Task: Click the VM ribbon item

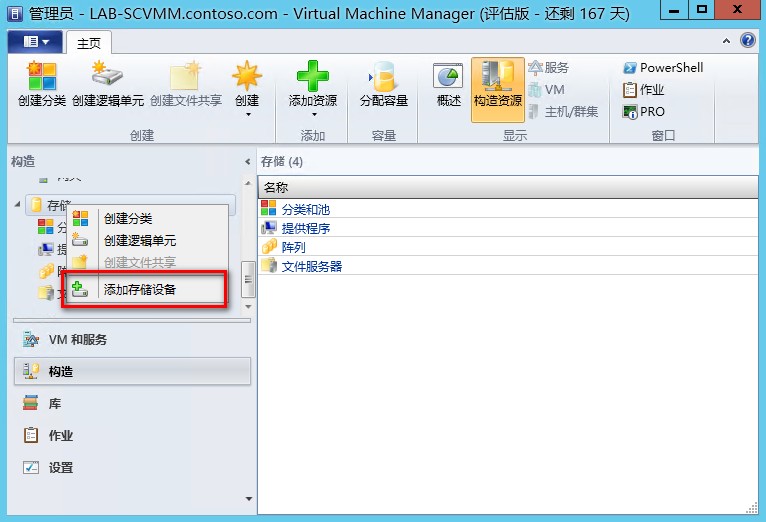Action: [x=547, y=90]
